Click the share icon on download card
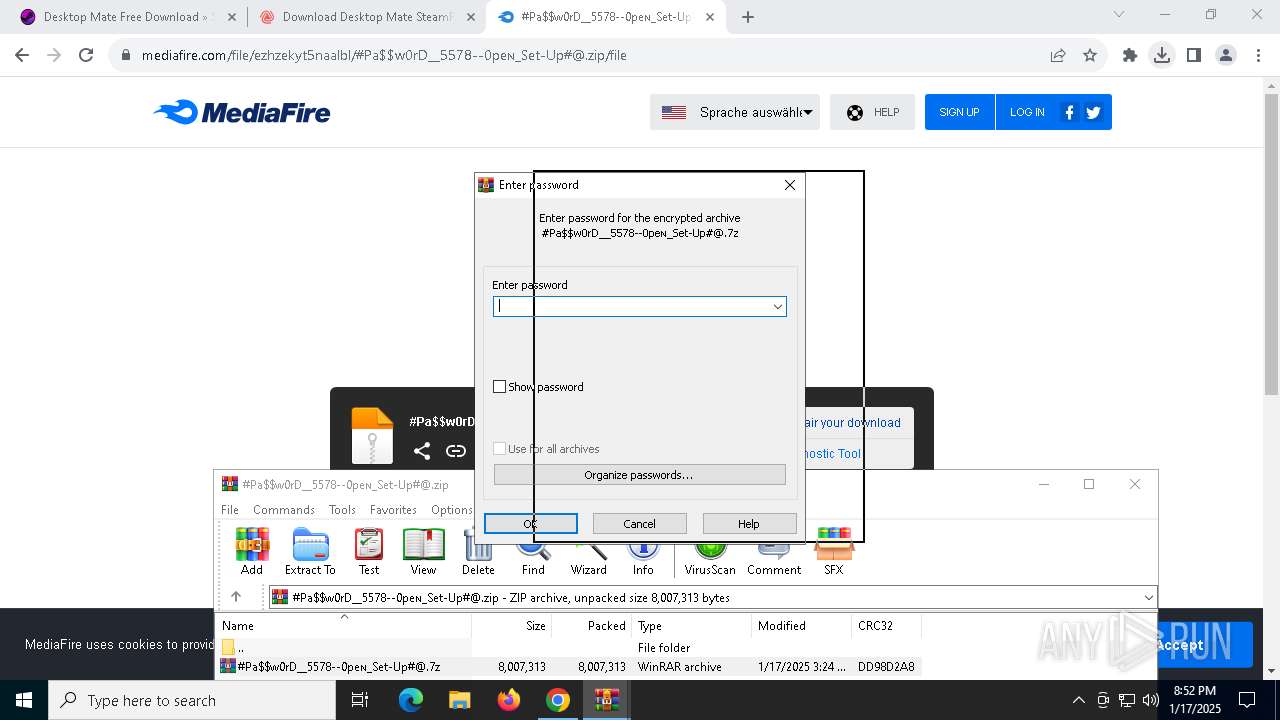 (x=422, y=451)
